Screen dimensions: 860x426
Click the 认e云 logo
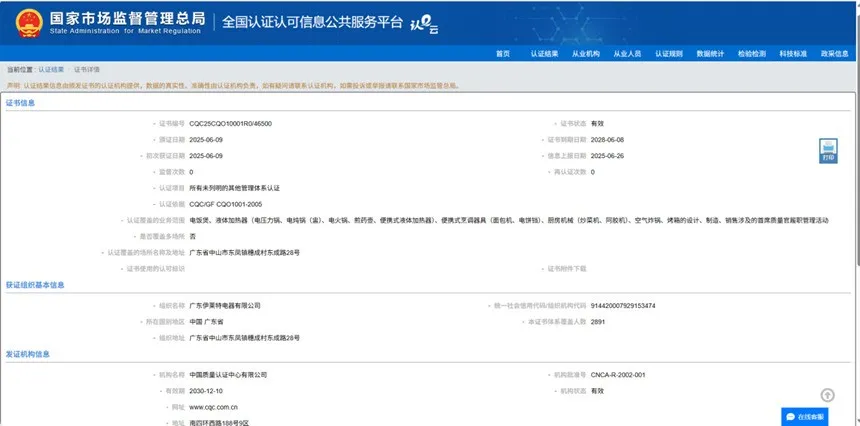tap(425, 24)
